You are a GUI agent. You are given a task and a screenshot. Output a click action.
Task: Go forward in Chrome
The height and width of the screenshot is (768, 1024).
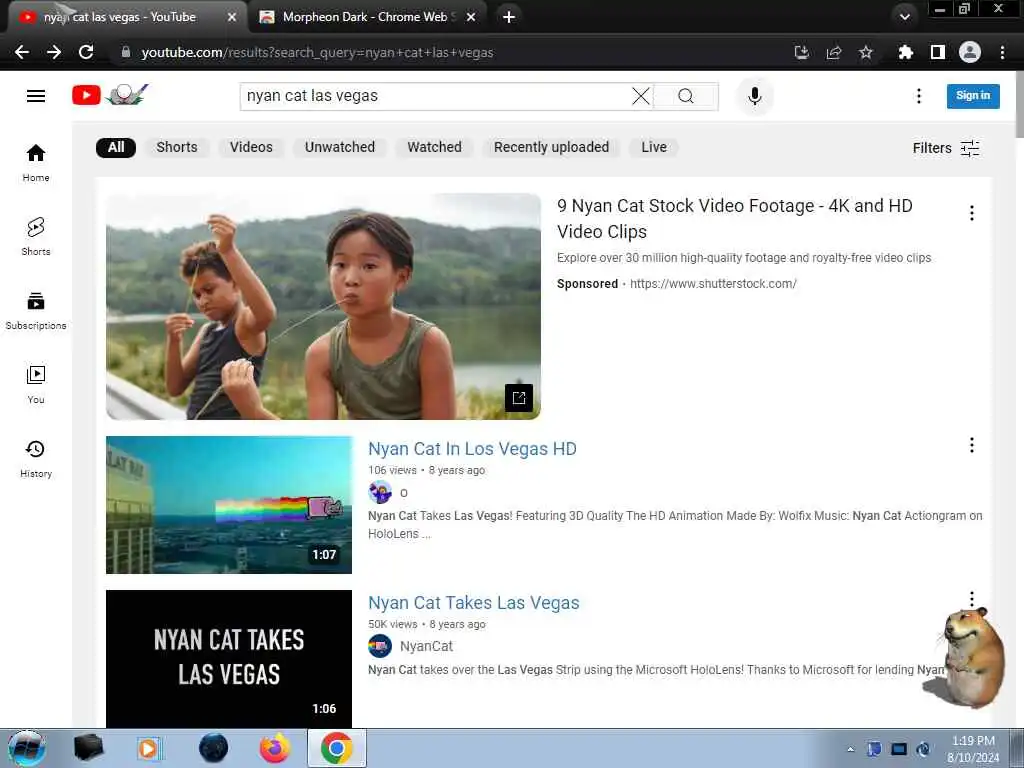tap(54, 52)
